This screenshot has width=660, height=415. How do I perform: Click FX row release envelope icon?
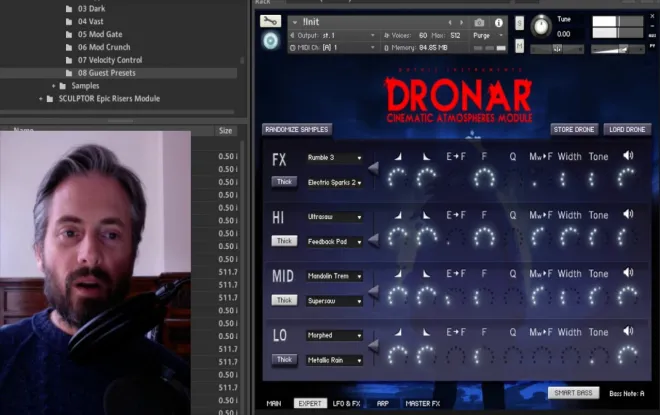[x=426, y=157]
